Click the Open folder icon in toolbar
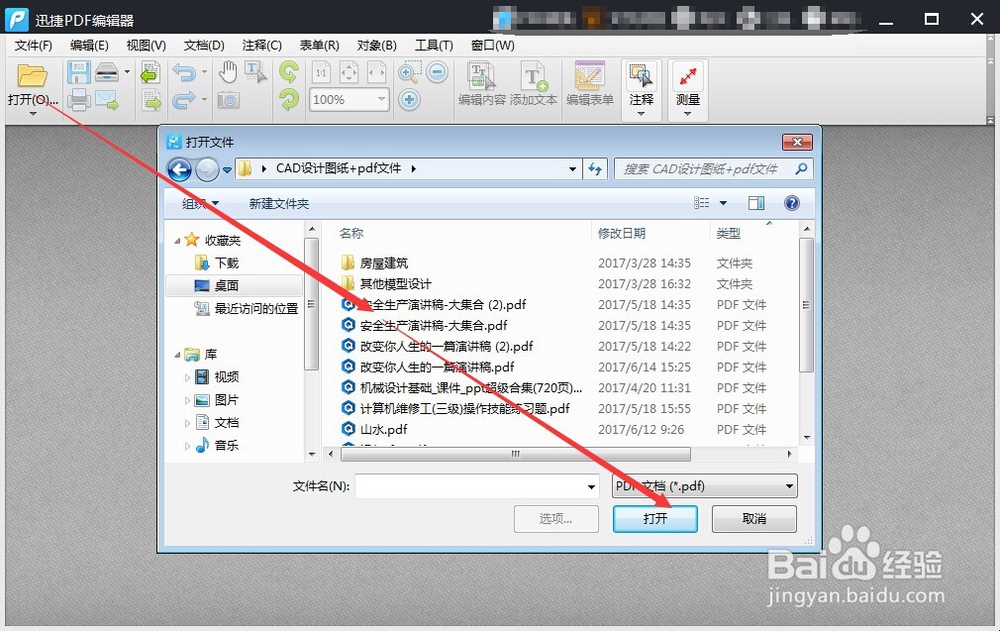Viewport: 1000px width, 631px height. click(32, 76)
